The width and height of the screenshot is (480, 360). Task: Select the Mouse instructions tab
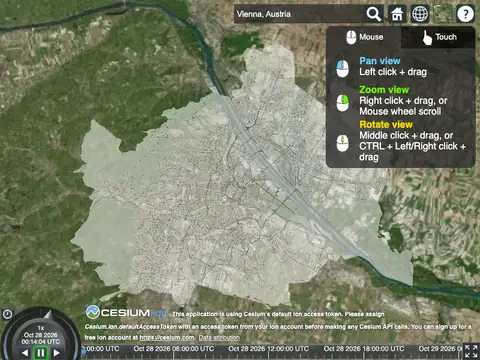(x=364, y=37)
